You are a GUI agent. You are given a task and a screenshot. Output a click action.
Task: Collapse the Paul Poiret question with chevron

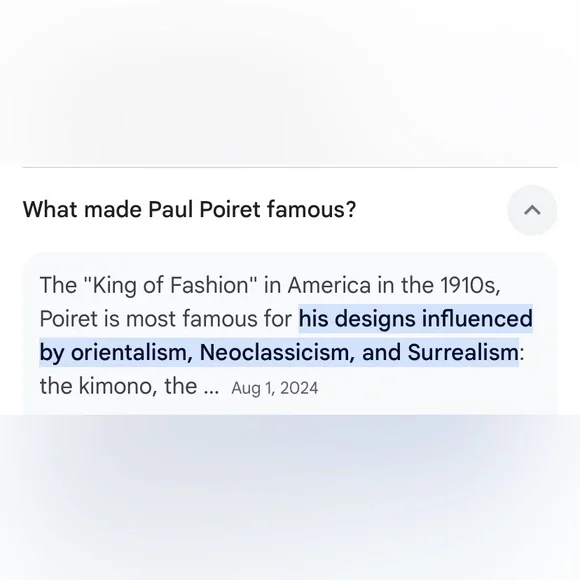pyautogui.click(x=532, y=210)
